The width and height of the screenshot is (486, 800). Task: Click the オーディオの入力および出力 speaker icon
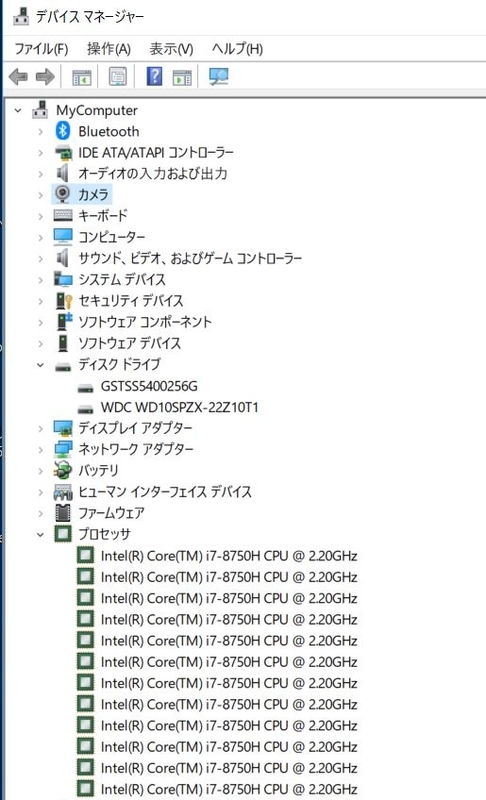pyautogui.click(x=63, y=173)
